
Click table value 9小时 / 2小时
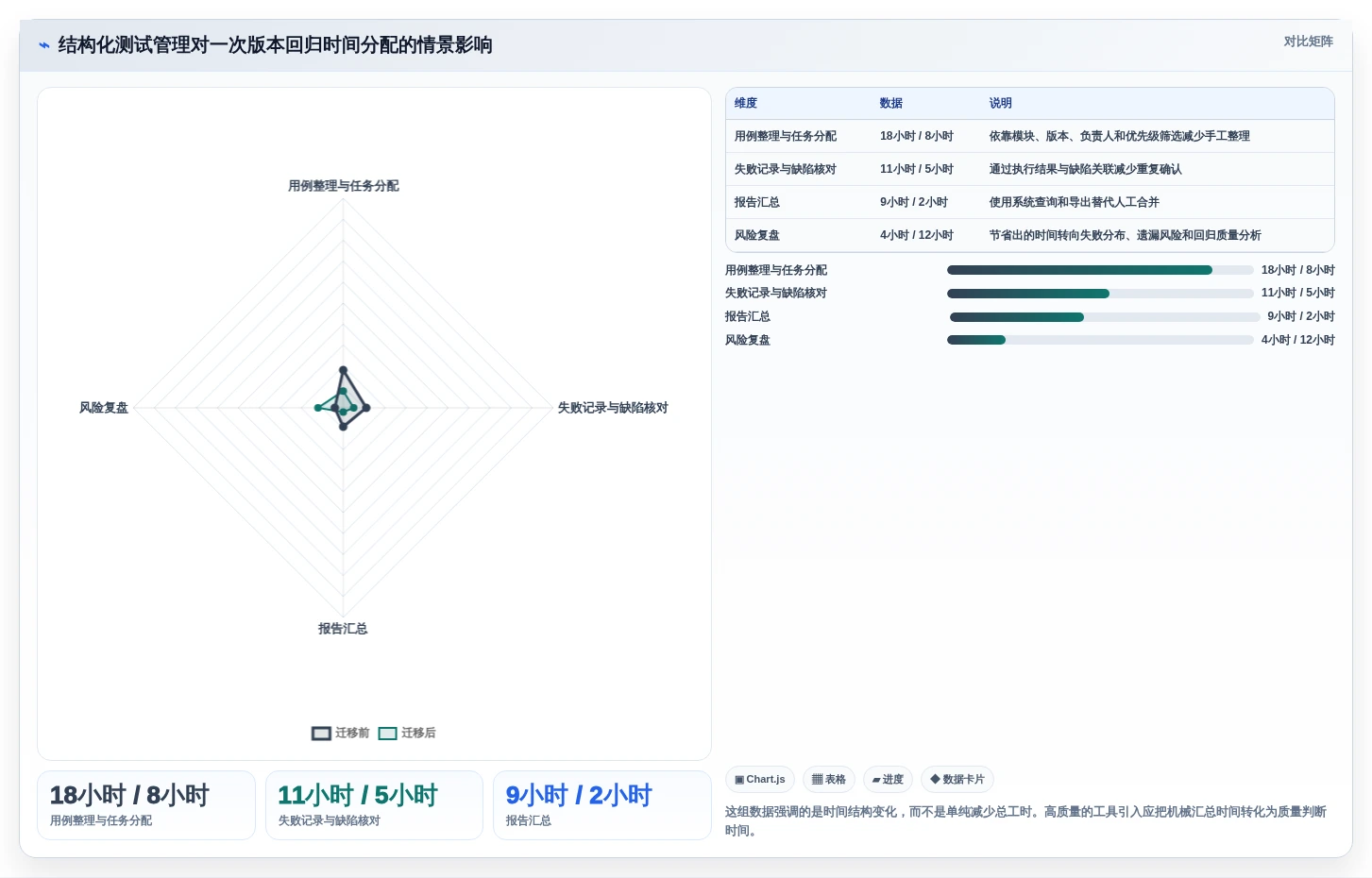pyautogui.click(x=914, y=203)
